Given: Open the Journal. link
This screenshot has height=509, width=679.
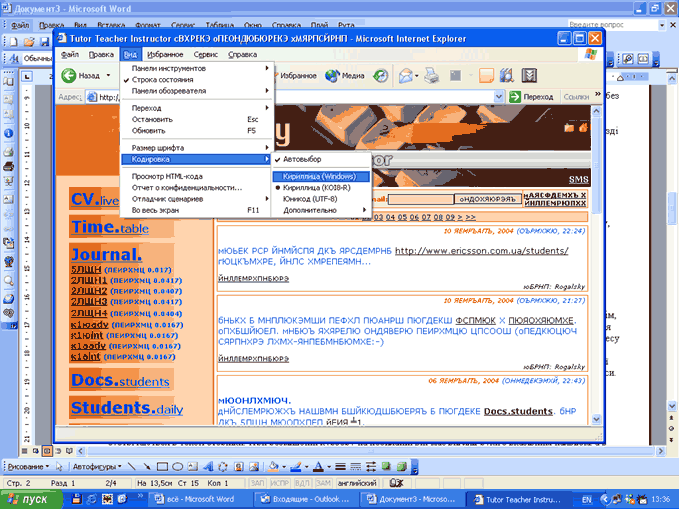Looking at the screenshot, I should 107,255.
